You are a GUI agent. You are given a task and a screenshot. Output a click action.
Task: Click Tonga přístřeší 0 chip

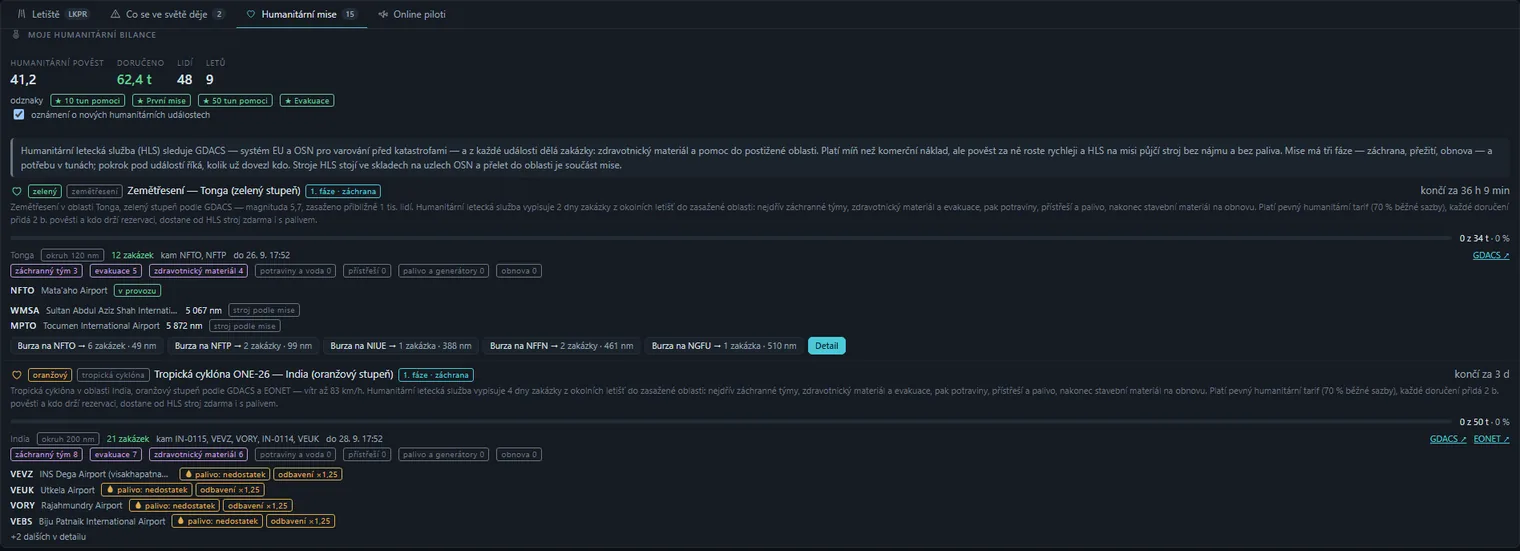pyautogui.click(x=367, y=271)
